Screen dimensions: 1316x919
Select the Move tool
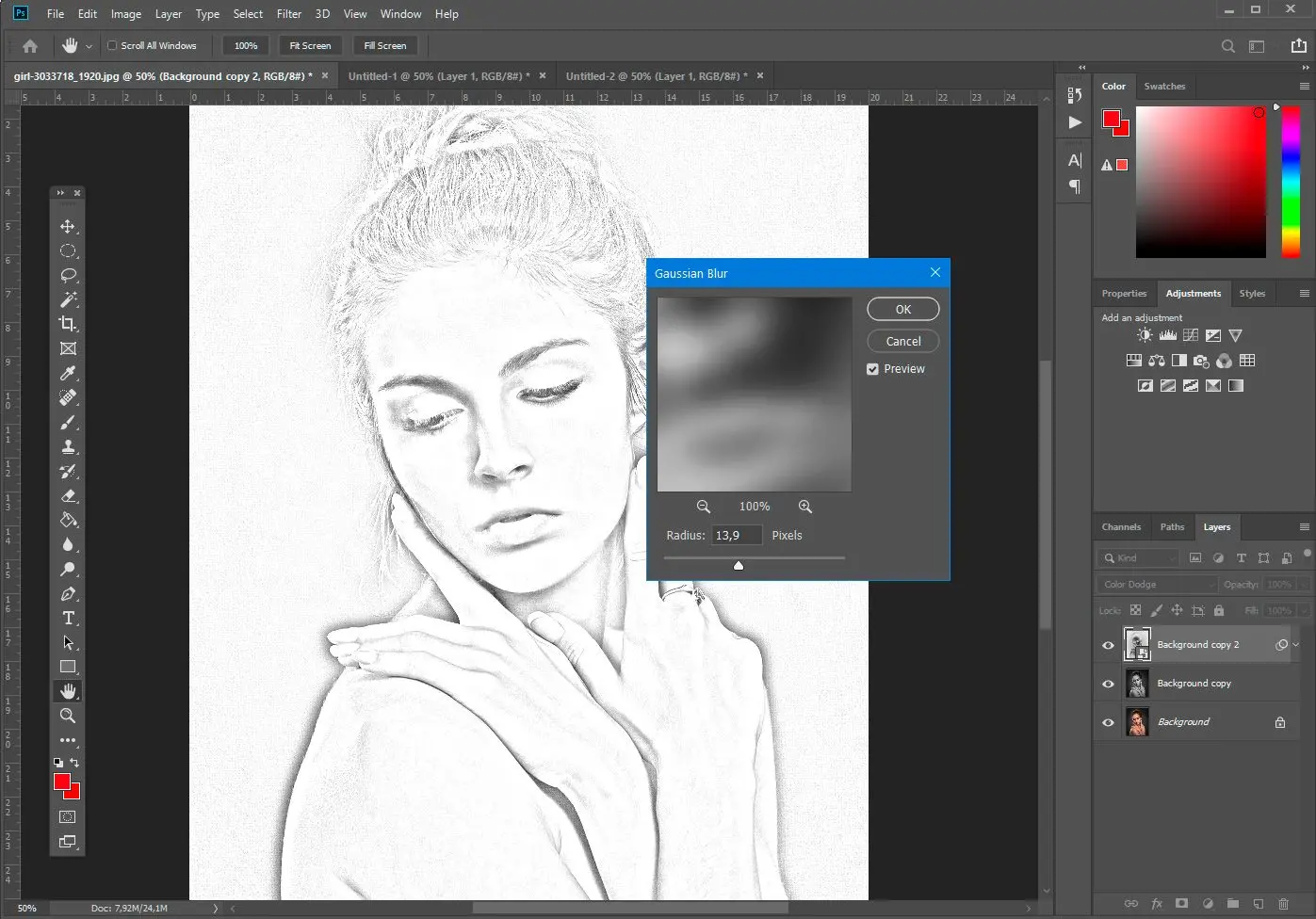[67, 226]
